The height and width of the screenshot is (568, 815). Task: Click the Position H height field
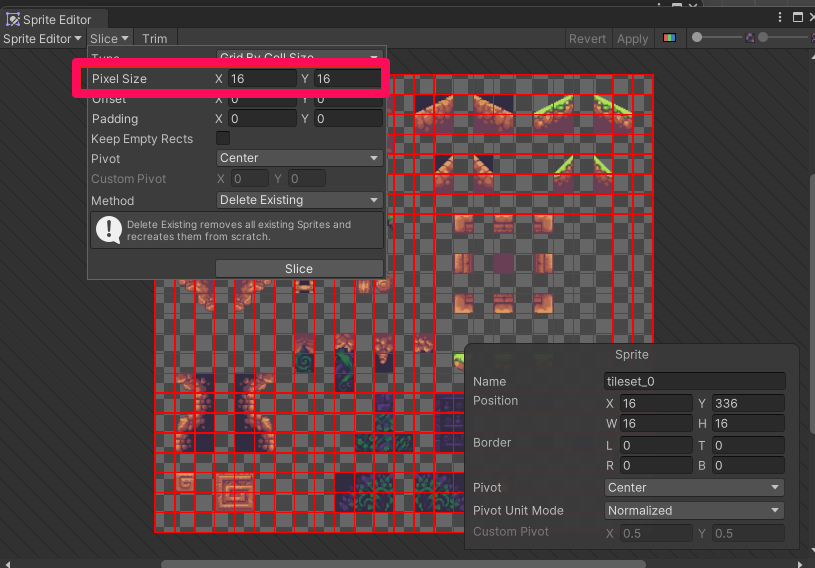pyautogui.click(x=748, y=424)
